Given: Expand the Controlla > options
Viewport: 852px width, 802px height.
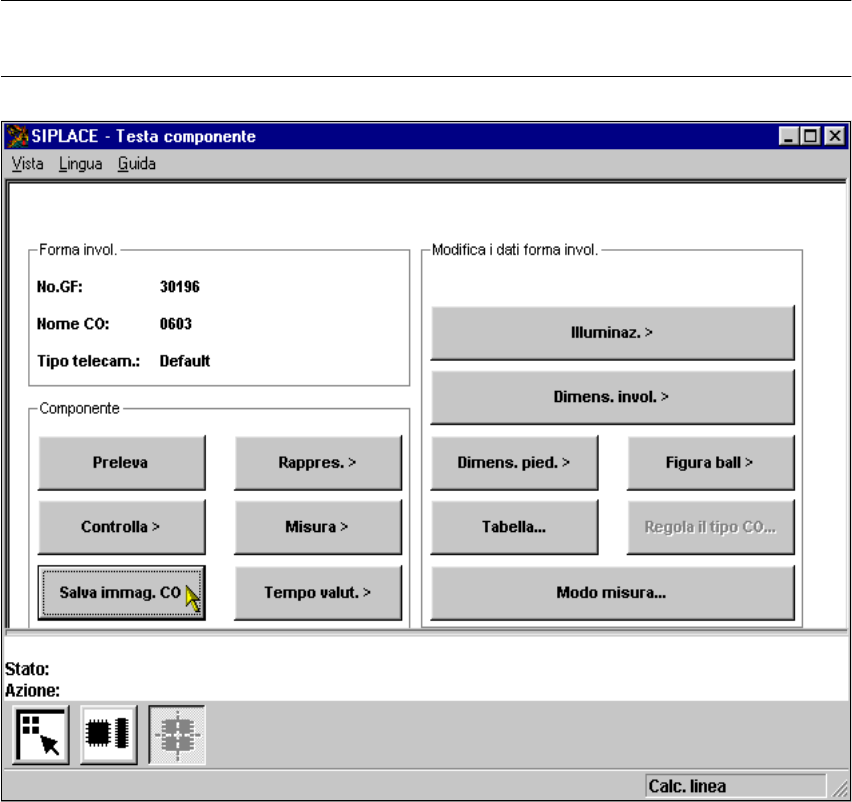Looking at the screenshot, I should coord(122,527).
